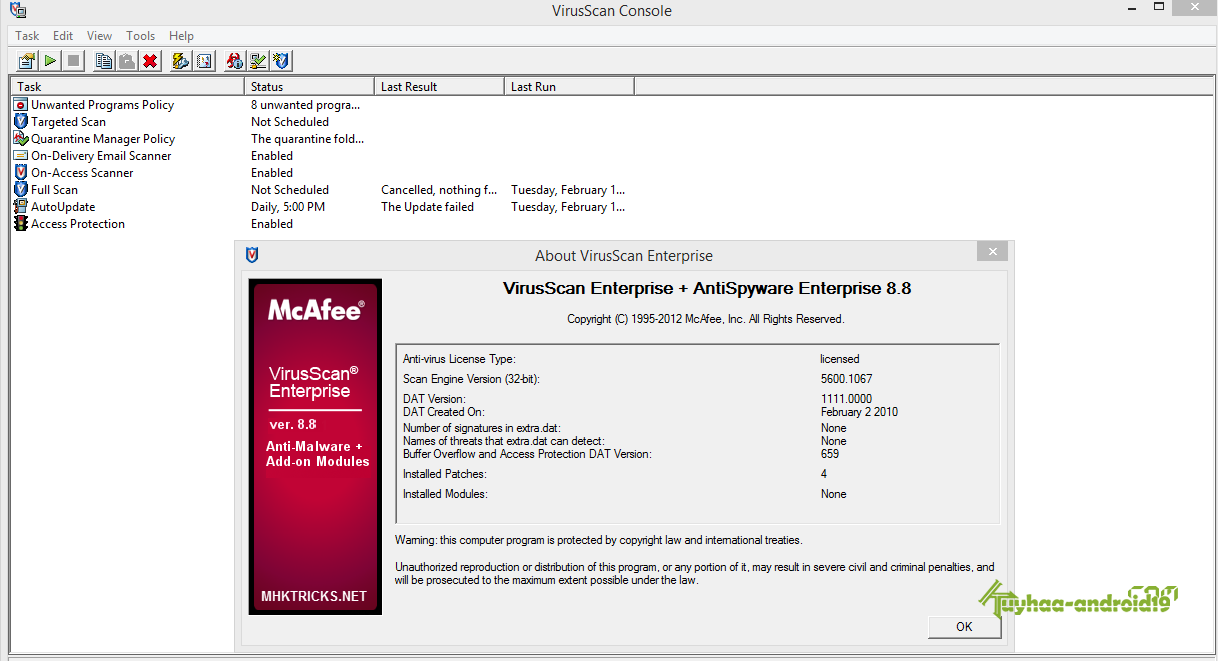Click the Scan Engine Version value 5600.1067
1218x661 pixels.
846,379
